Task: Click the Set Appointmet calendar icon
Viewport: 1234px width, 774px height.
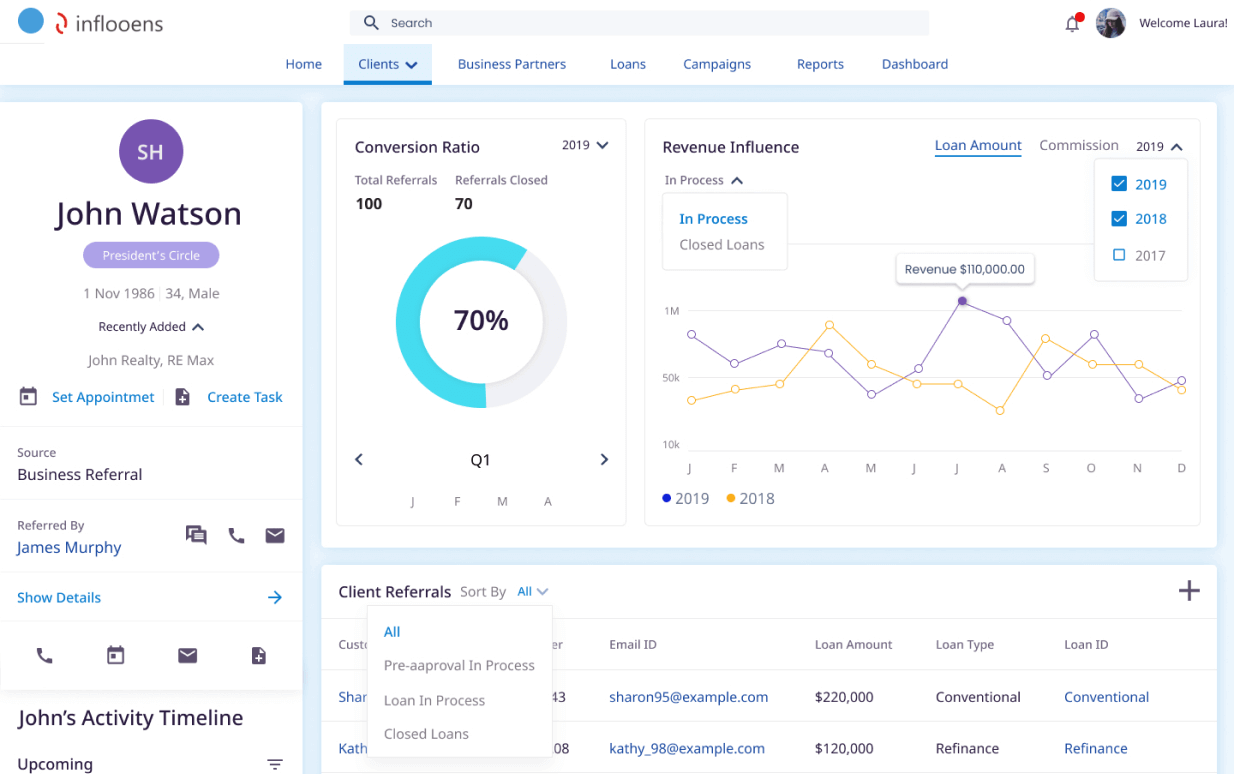Action: [29, 396]
